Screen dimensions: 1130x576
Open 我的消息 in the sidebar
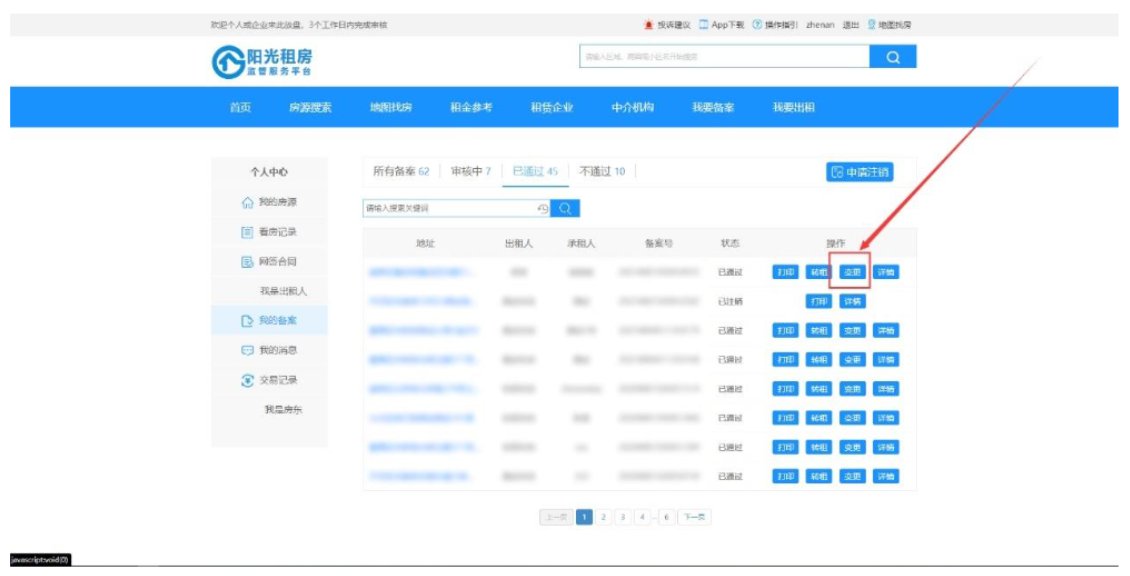pyautogui.click(x=270, y=351)
